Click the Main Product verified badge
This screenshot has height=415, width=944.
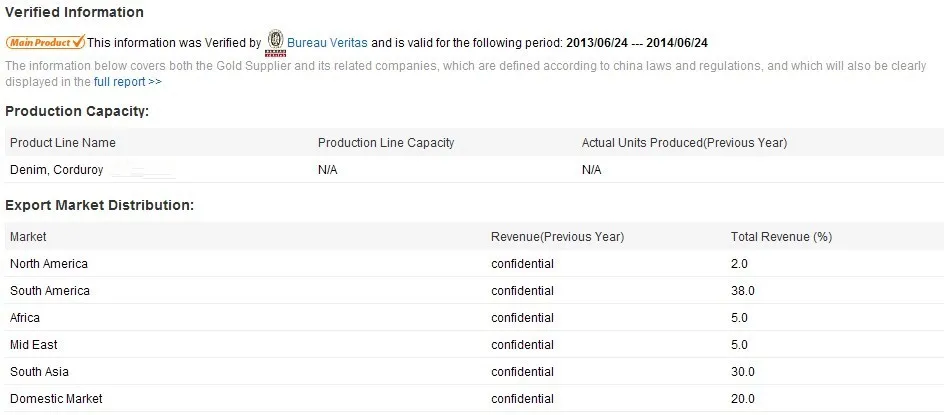[45, 43]
